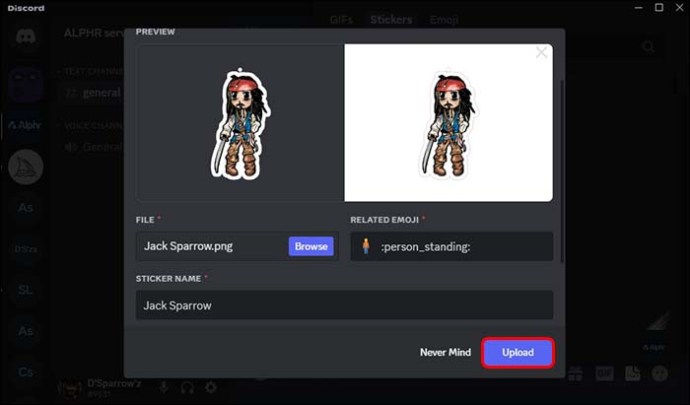This screenshot has width=690, height=405.
Task: Open the SL server in sidebar
Action: (x=25, y=289)
